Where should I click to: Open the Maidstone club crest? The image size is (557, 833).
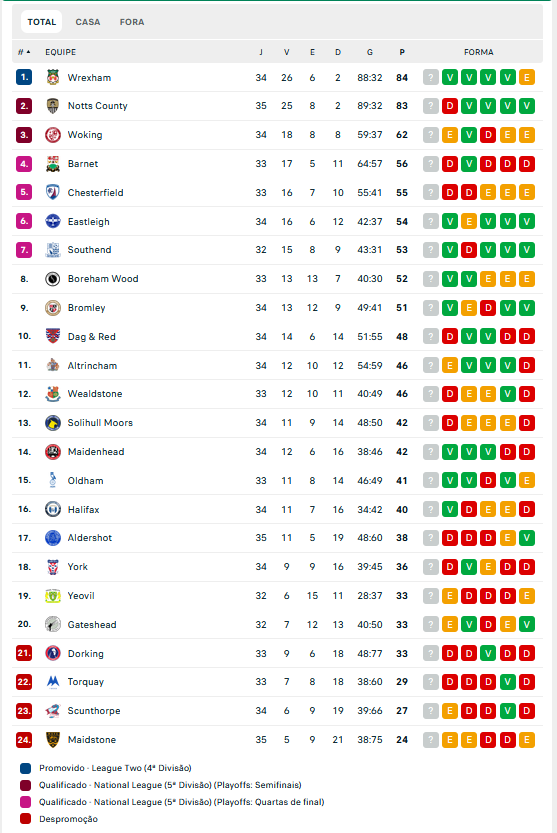[x=53, y=740]
